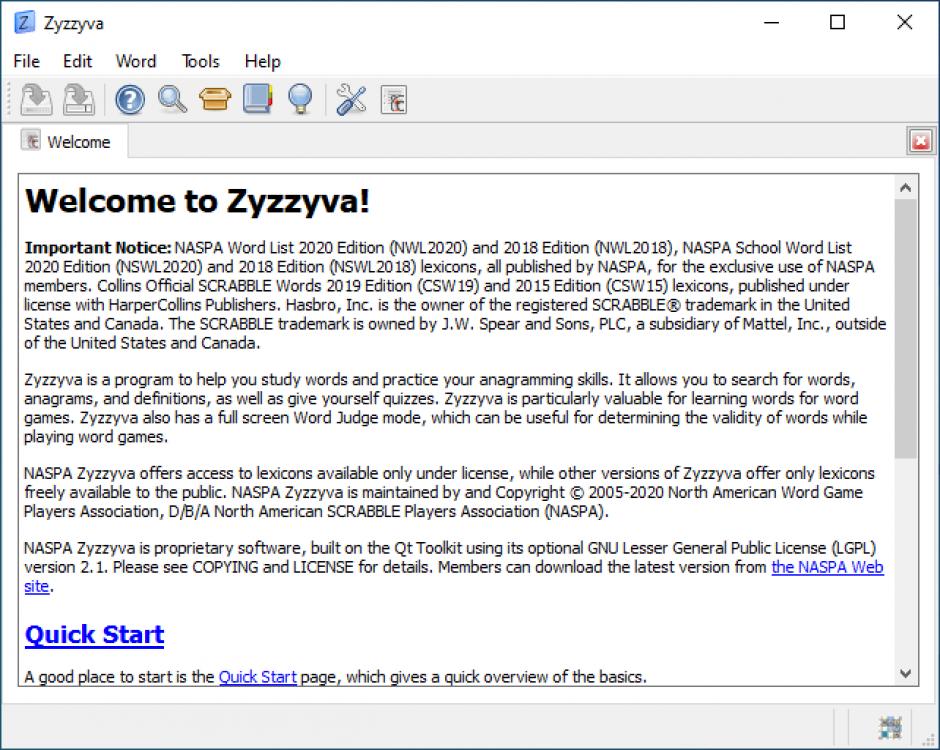Select the Welcome tab
This screenshot has height=750, width=940.
[66, 142]
